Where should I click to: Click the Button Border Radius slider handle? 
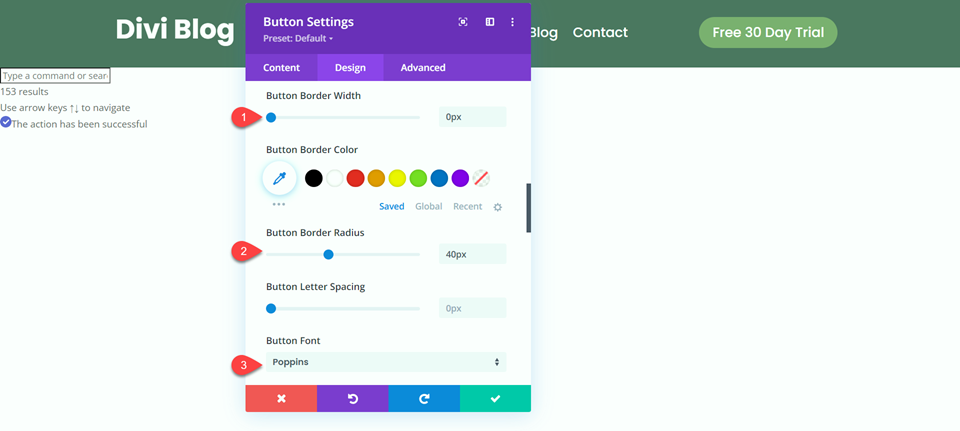pyautogui.click(x=328, y=255)
